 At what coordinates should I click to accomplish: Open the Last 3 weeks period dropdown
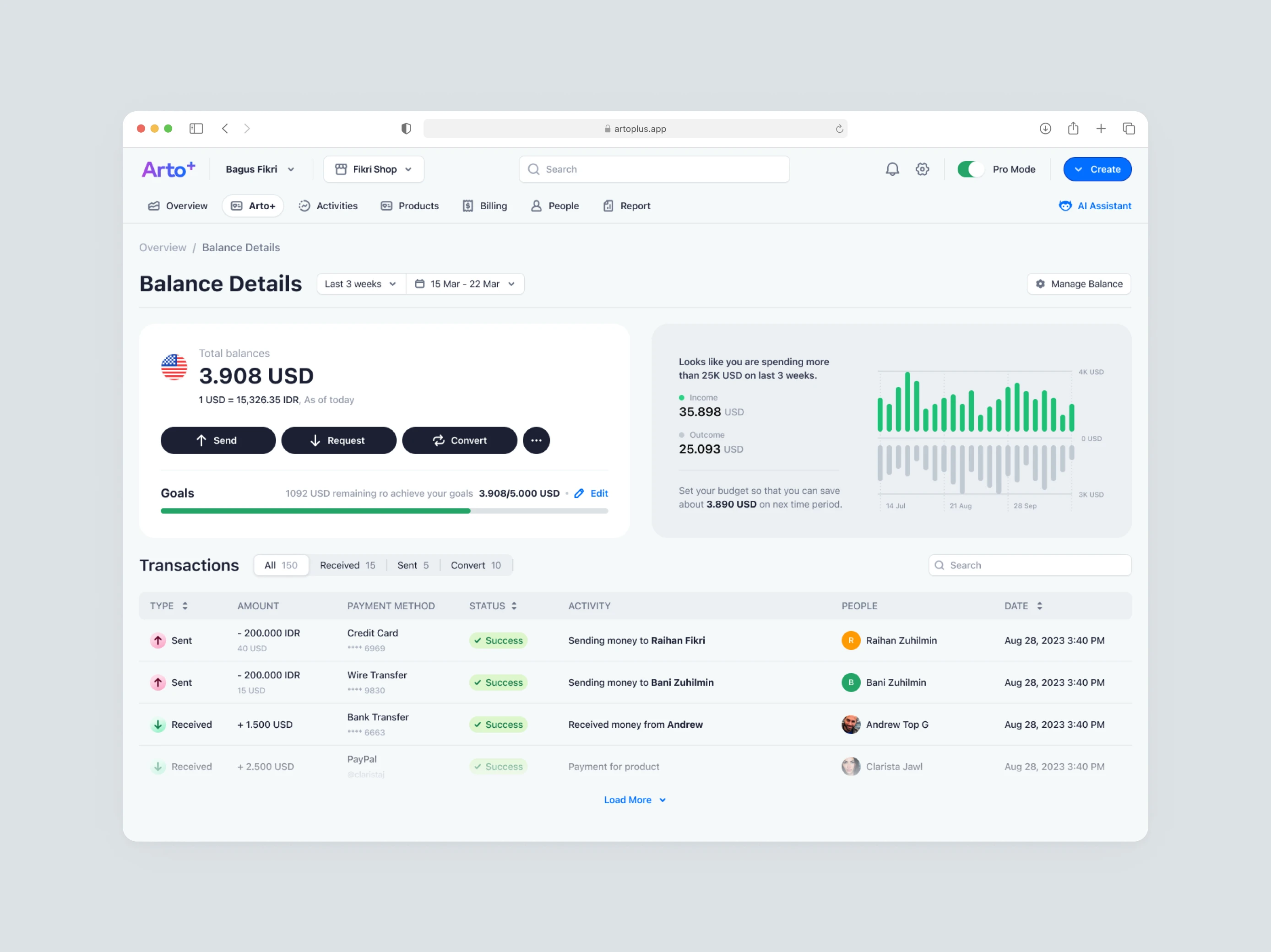(x=361, y=284)
